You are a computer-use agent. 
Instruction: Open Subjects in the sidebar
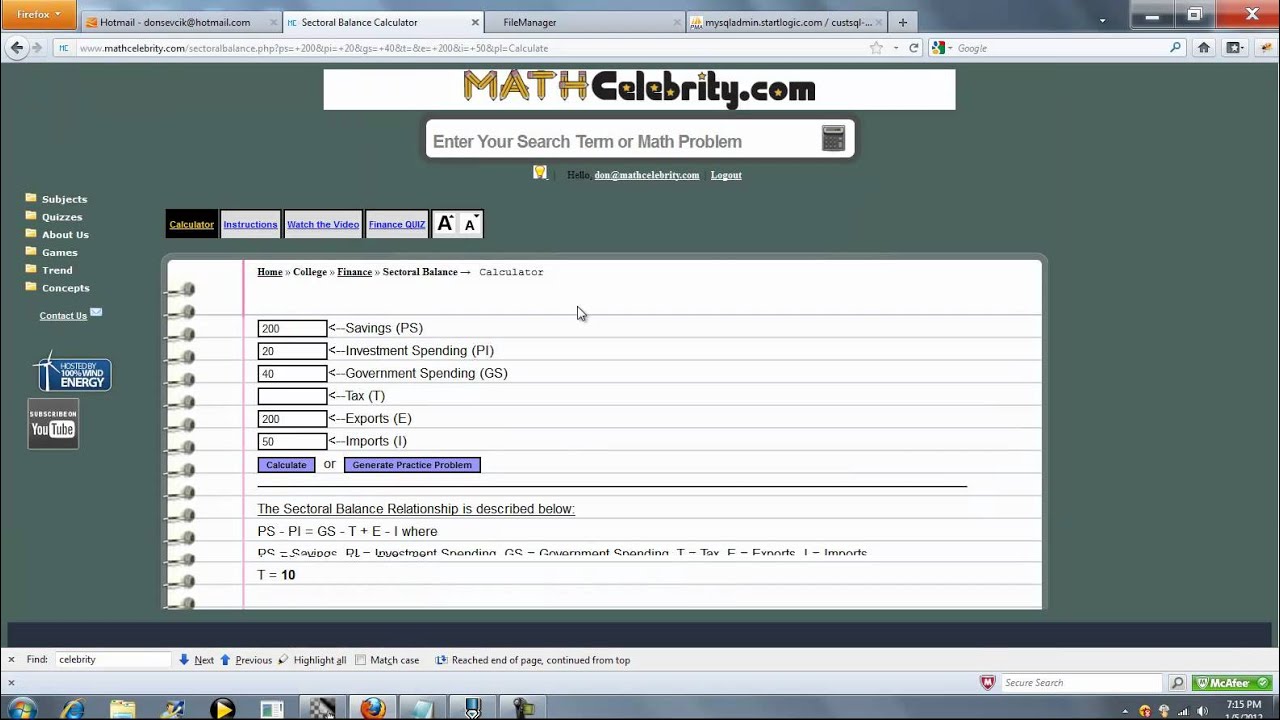tap(64, 199)
